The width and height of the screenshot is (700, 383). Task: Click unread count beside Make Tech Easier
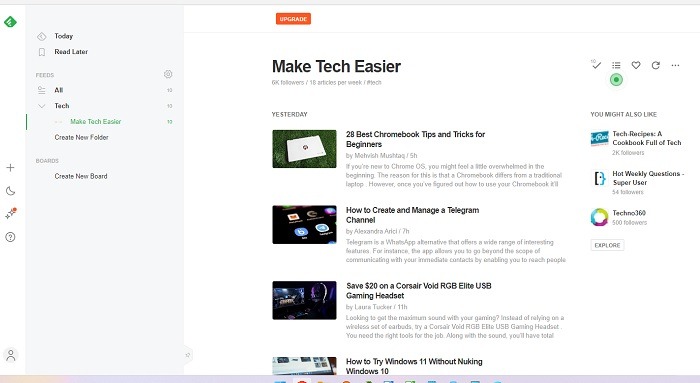click(170, 122)
